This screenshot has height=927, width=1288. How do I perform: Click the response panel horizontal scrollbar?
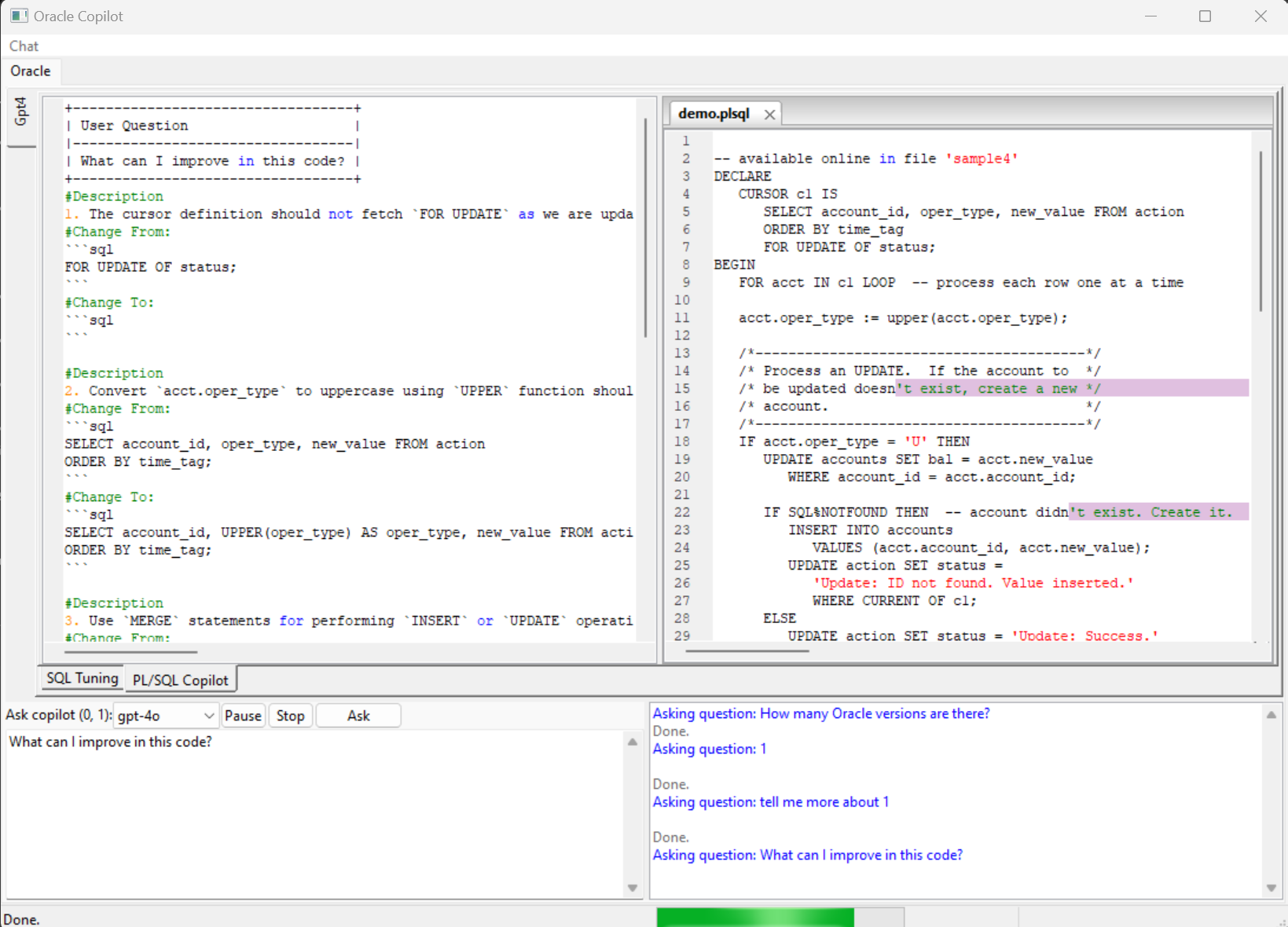click(130, 651)
